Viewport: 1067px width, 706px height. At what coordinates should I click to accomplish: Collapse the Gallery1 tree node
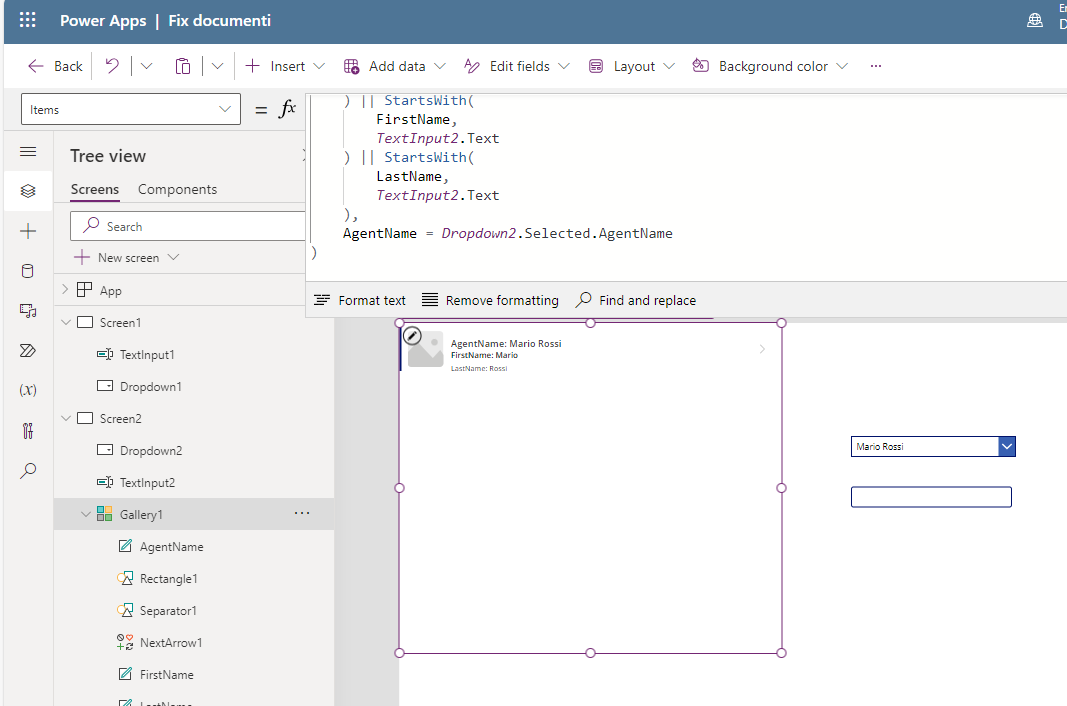86,513
